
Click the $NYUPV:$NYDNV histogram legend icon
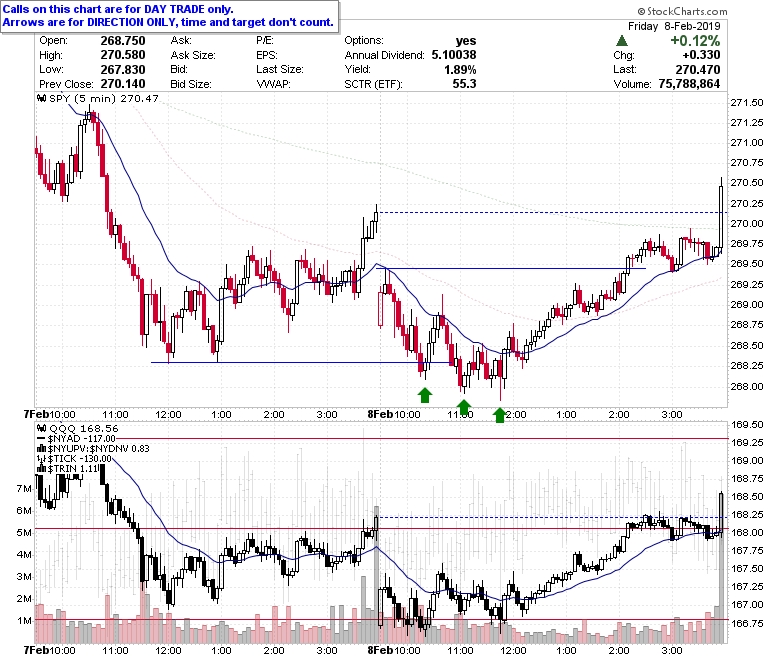[x=41, y=447]
